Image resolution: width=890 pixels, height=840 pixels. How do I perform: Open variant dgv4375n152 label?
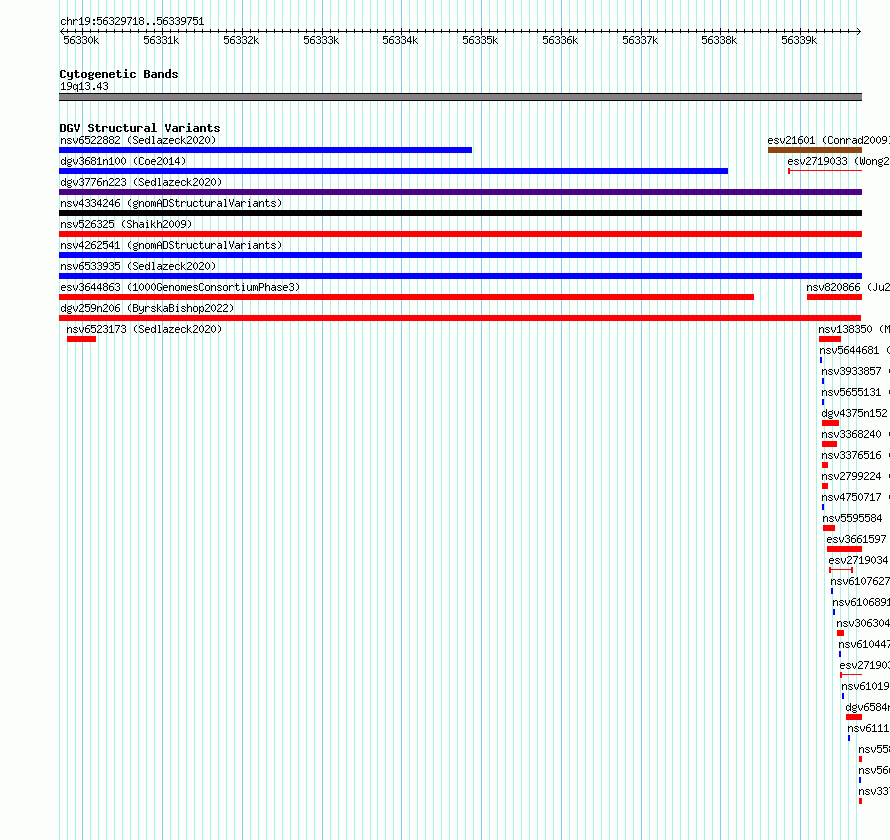(854, 413)
